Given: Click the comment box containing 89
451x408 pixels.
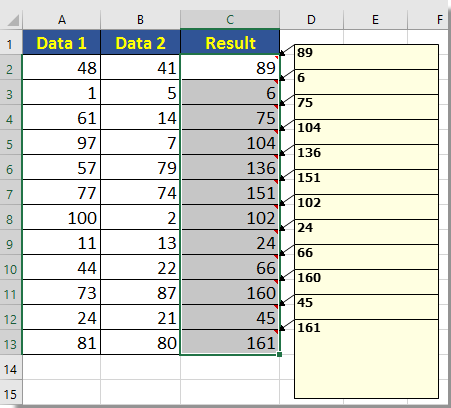Looking at the screenshot, I should click(366, 57).
